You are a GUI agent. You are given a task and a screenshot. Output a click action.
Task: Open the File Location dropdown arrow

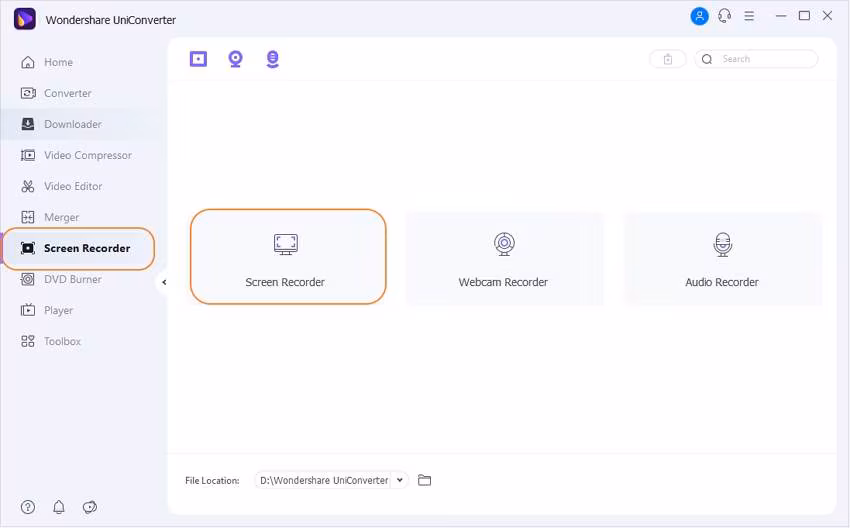(400, 480)
